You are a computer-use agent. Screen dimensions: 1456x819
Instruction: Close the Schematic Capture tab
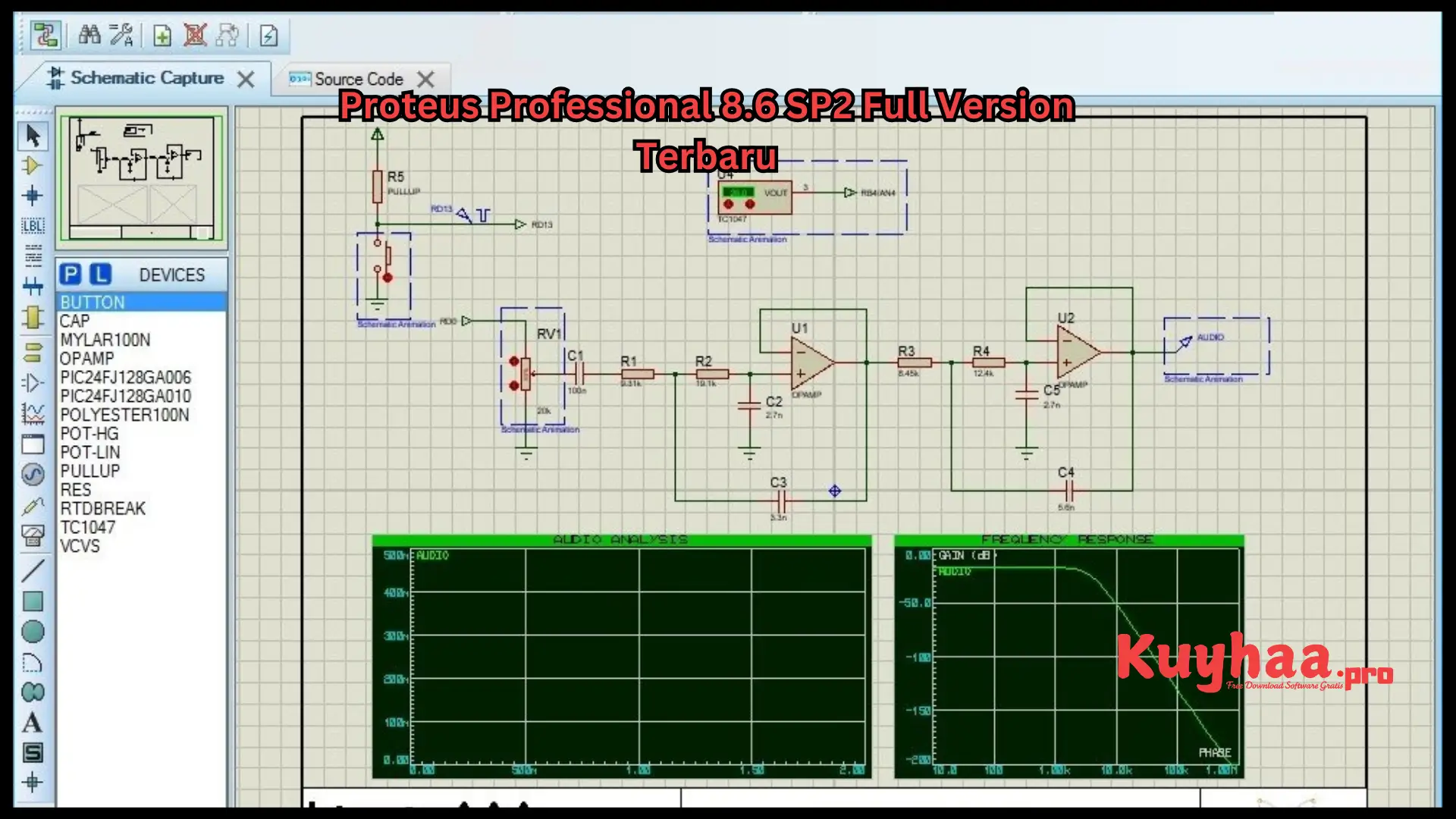[x=246, y=79]
